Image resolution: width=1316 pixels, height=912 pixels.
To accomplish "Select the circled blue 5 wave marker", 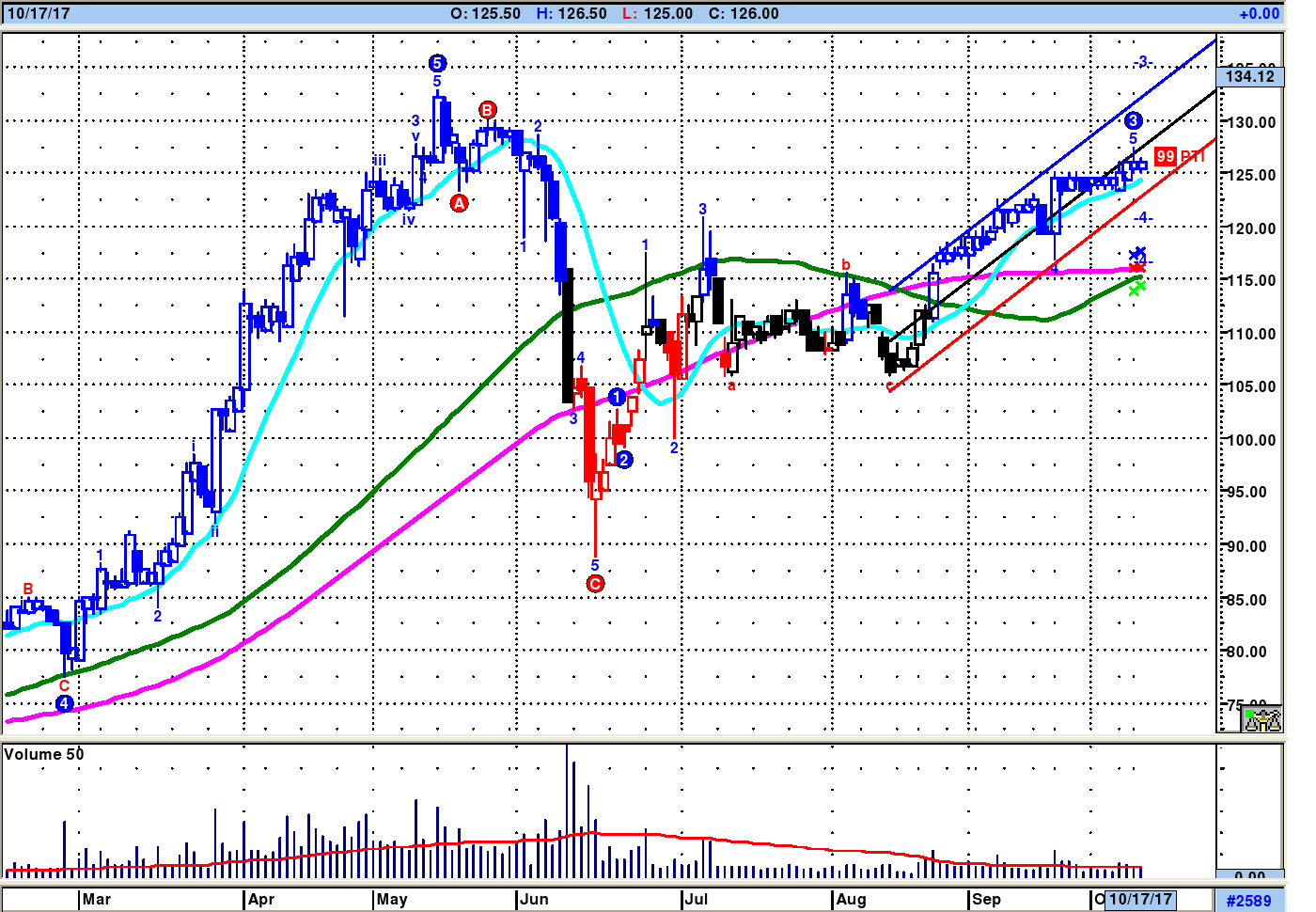I will 437,63.
